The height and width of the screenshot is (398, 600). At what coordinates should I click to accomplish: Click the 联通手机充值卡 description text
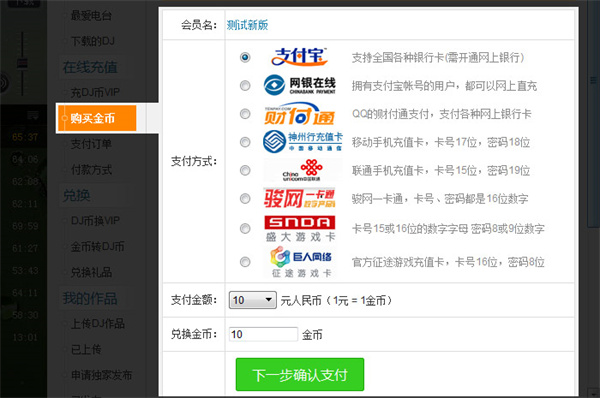pos(441,170)
